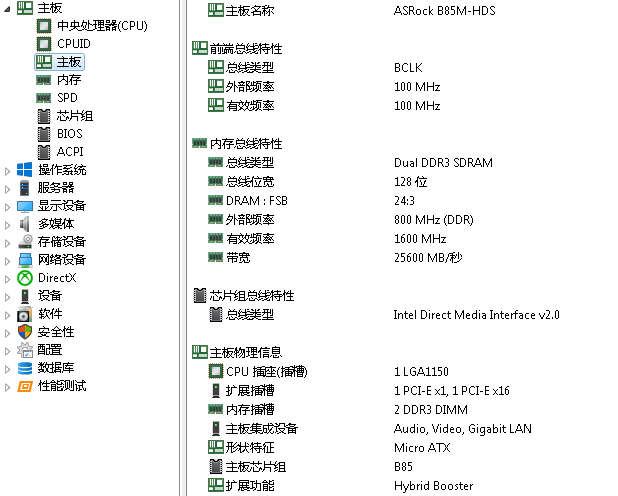This screenshot has width=618, height=496.
Task: Click the 25600 MB/秒 bandwidth value
Action: coord(428,258)
